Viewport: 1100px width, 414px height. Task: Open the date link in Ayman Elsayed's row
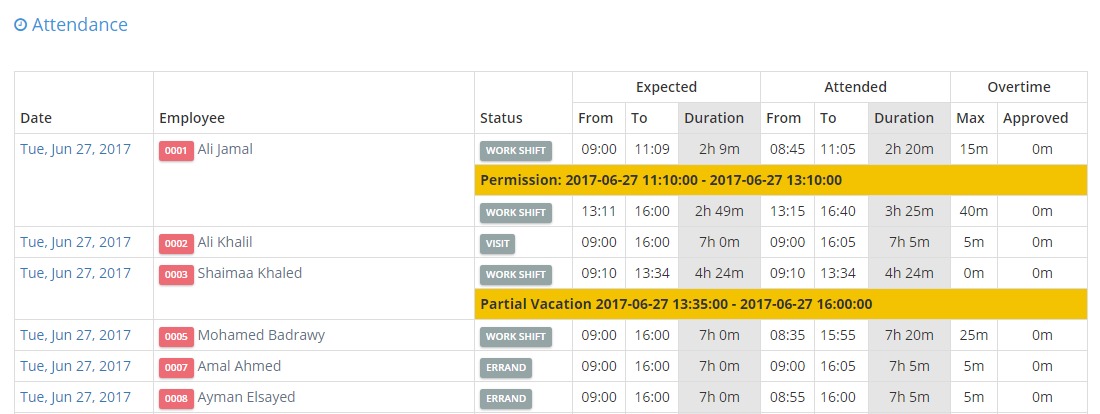75,397
